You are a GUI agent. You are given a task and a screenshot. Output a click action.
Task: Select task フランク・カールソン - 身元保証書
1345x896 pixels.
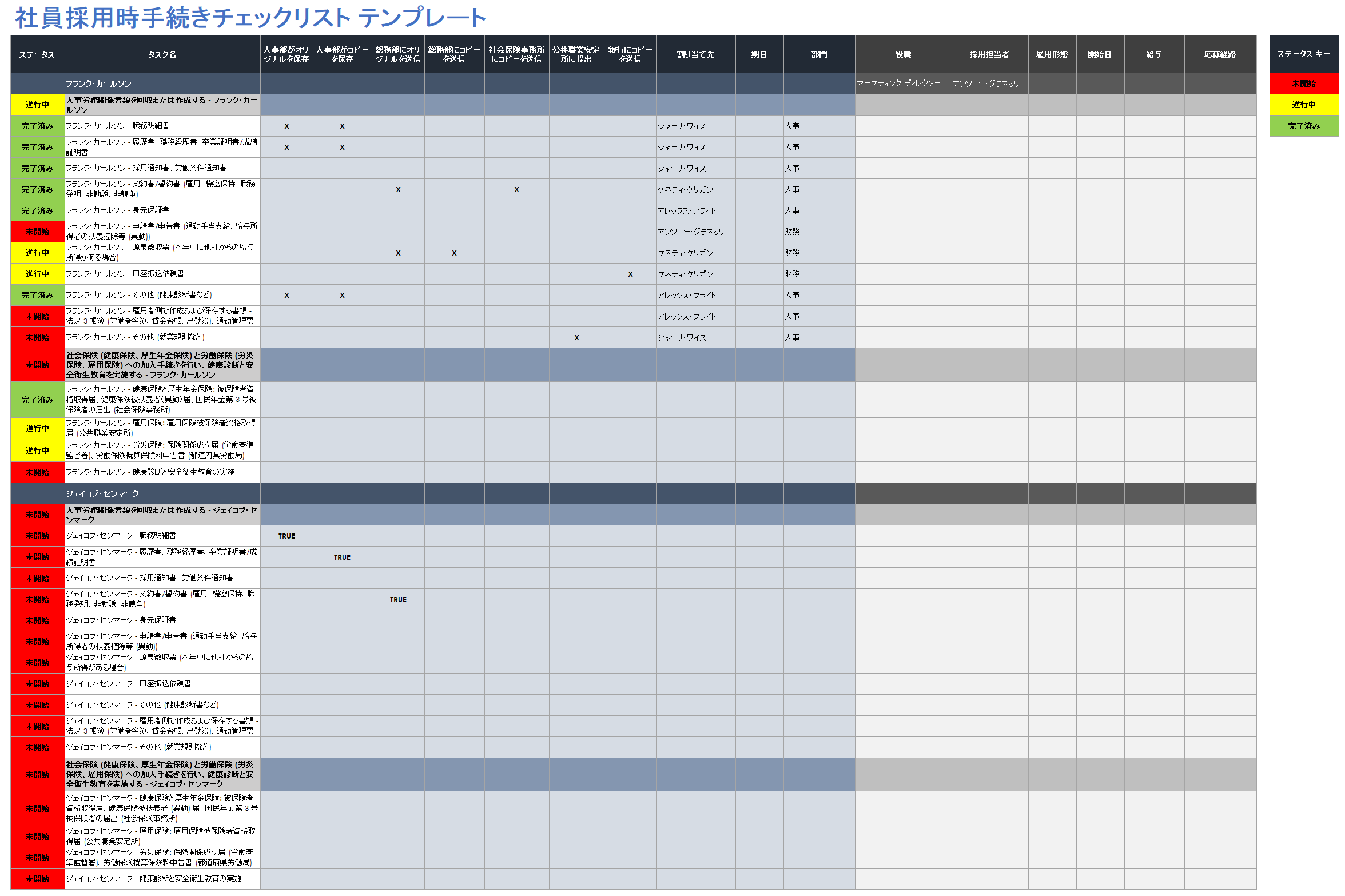[x=162, y=210]
